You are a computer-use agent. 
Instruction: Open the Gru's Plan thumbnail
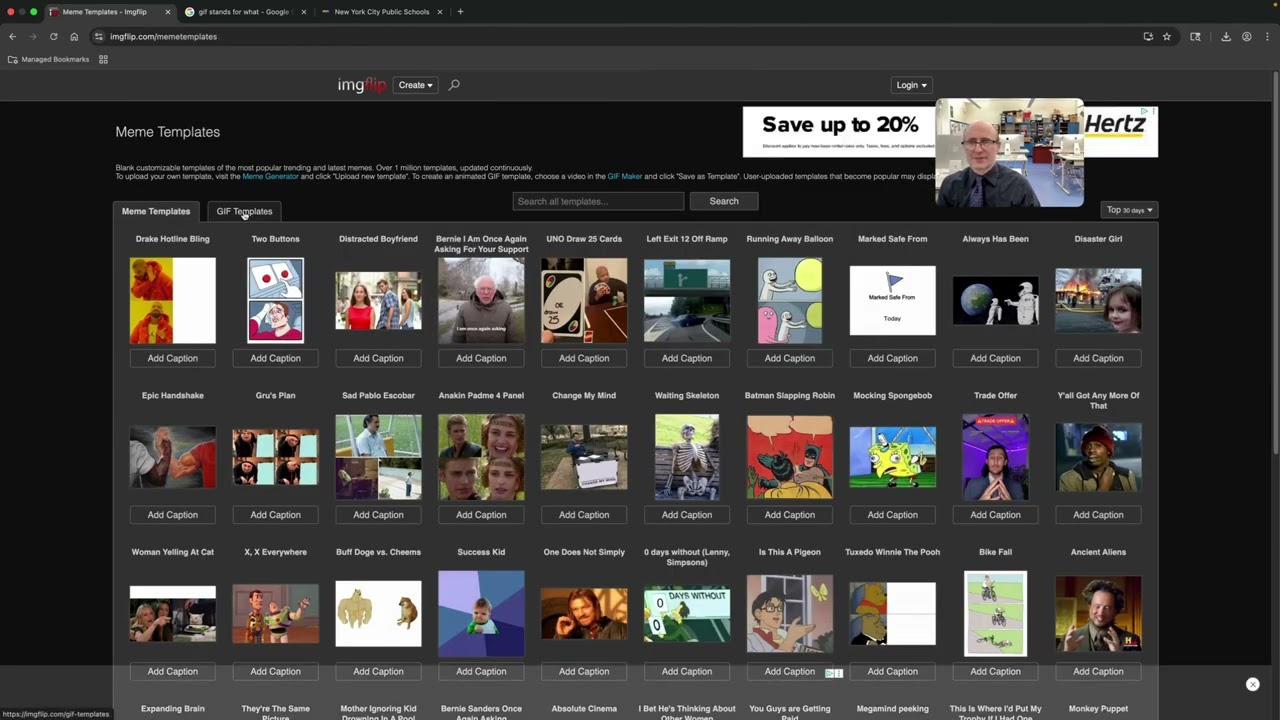click(275, 457)
